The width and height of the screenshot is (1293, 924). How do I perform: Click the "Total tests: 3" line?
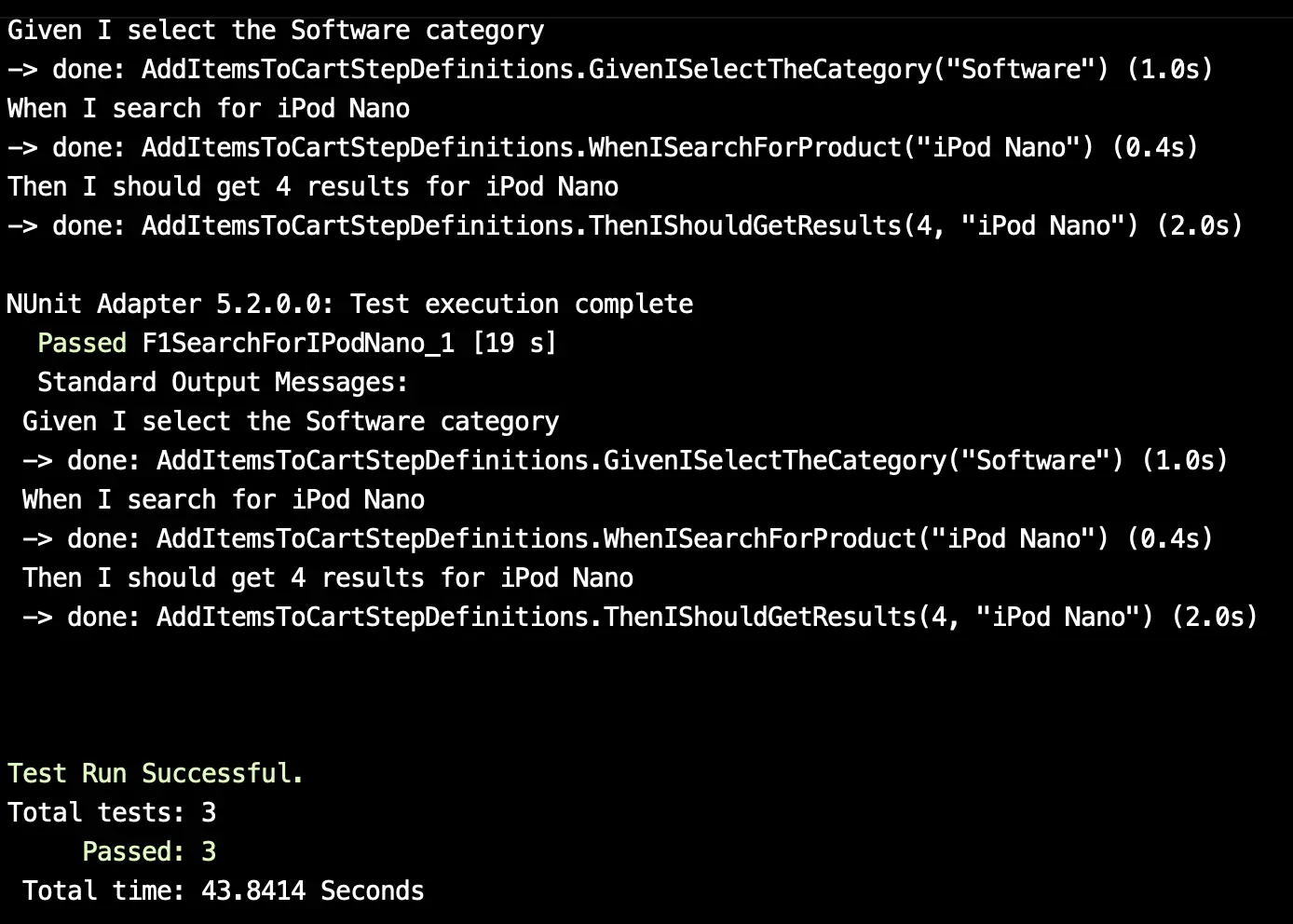coord(112,812)
